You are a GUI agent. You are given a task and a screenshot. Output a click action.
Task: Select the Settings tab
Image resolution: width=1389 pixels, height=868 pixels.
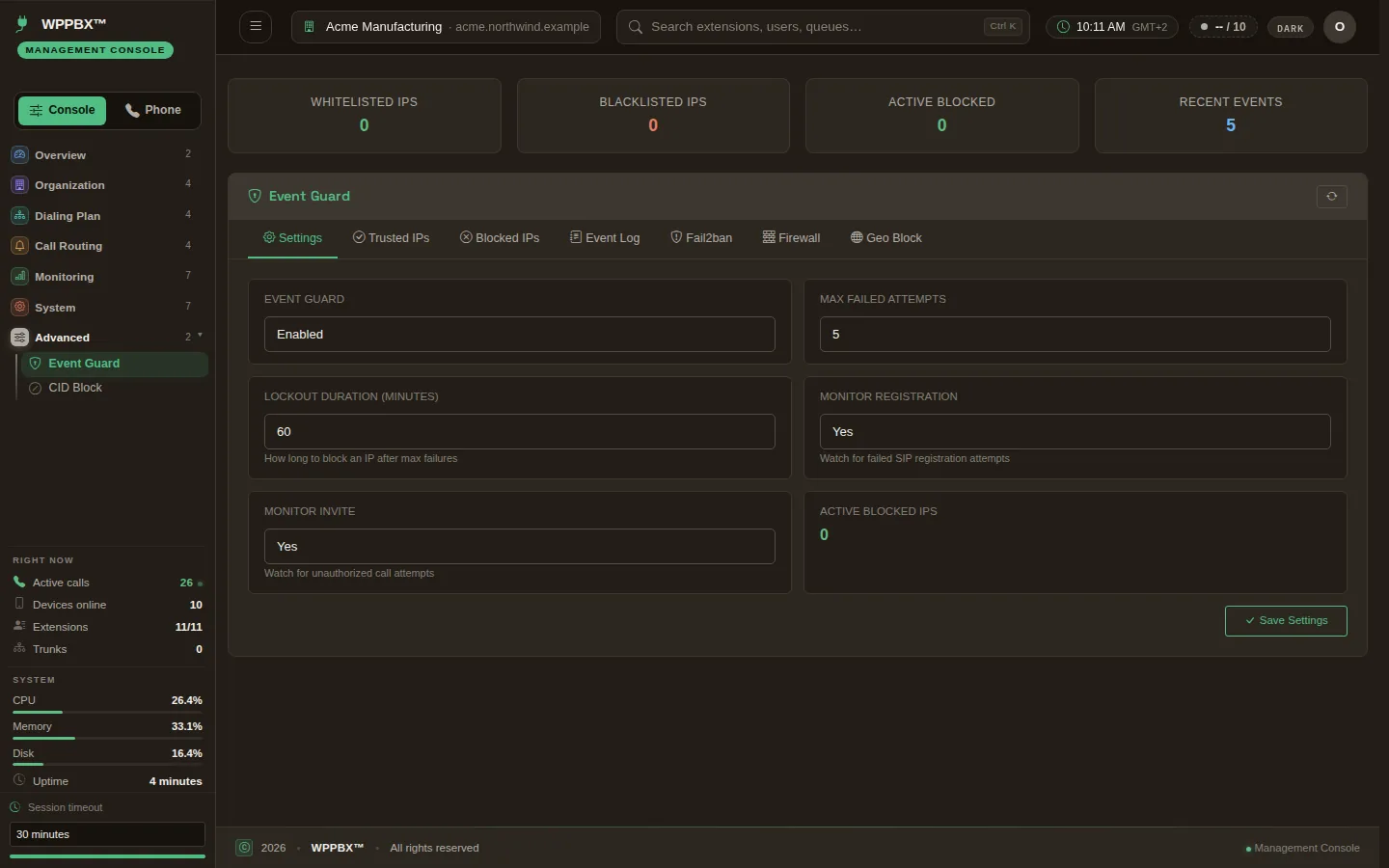[293, 238]
